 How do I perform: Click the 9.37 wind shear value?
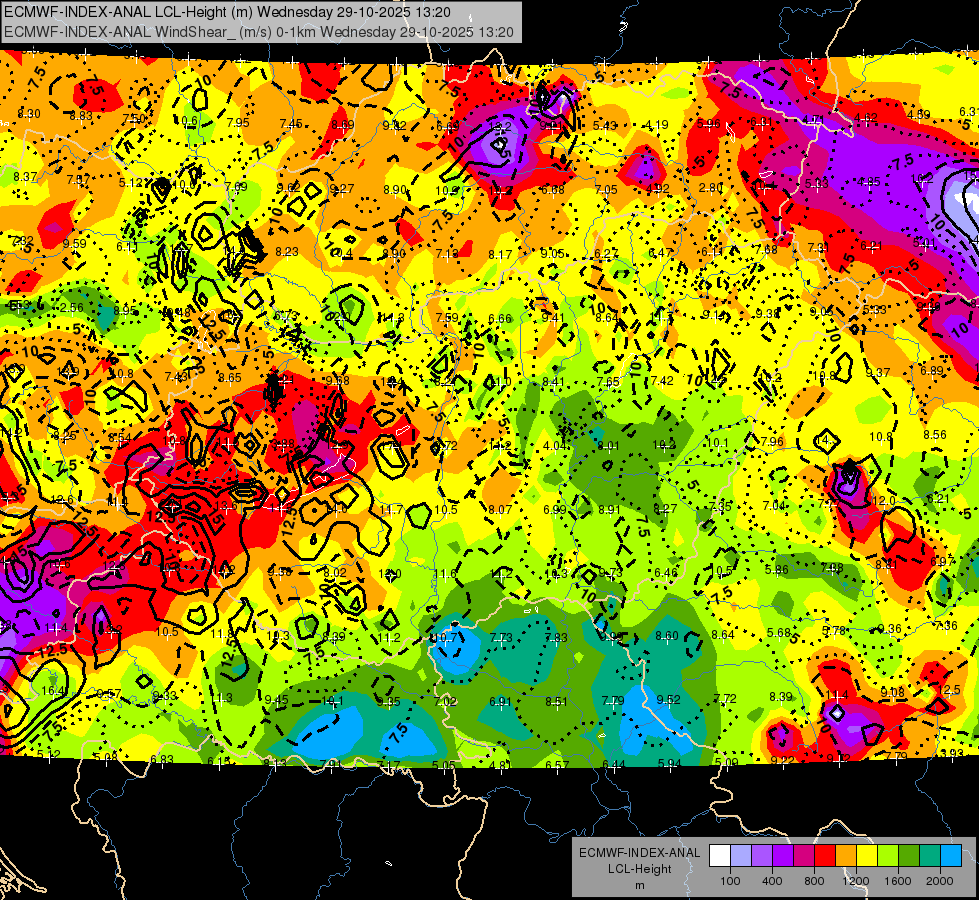(878, 373)
